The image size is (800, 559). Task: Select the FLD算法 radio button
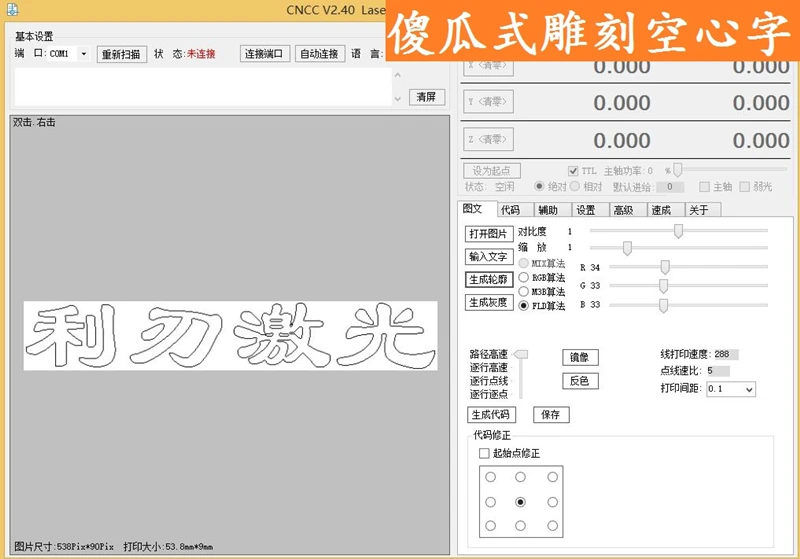(x=523, y=306)
